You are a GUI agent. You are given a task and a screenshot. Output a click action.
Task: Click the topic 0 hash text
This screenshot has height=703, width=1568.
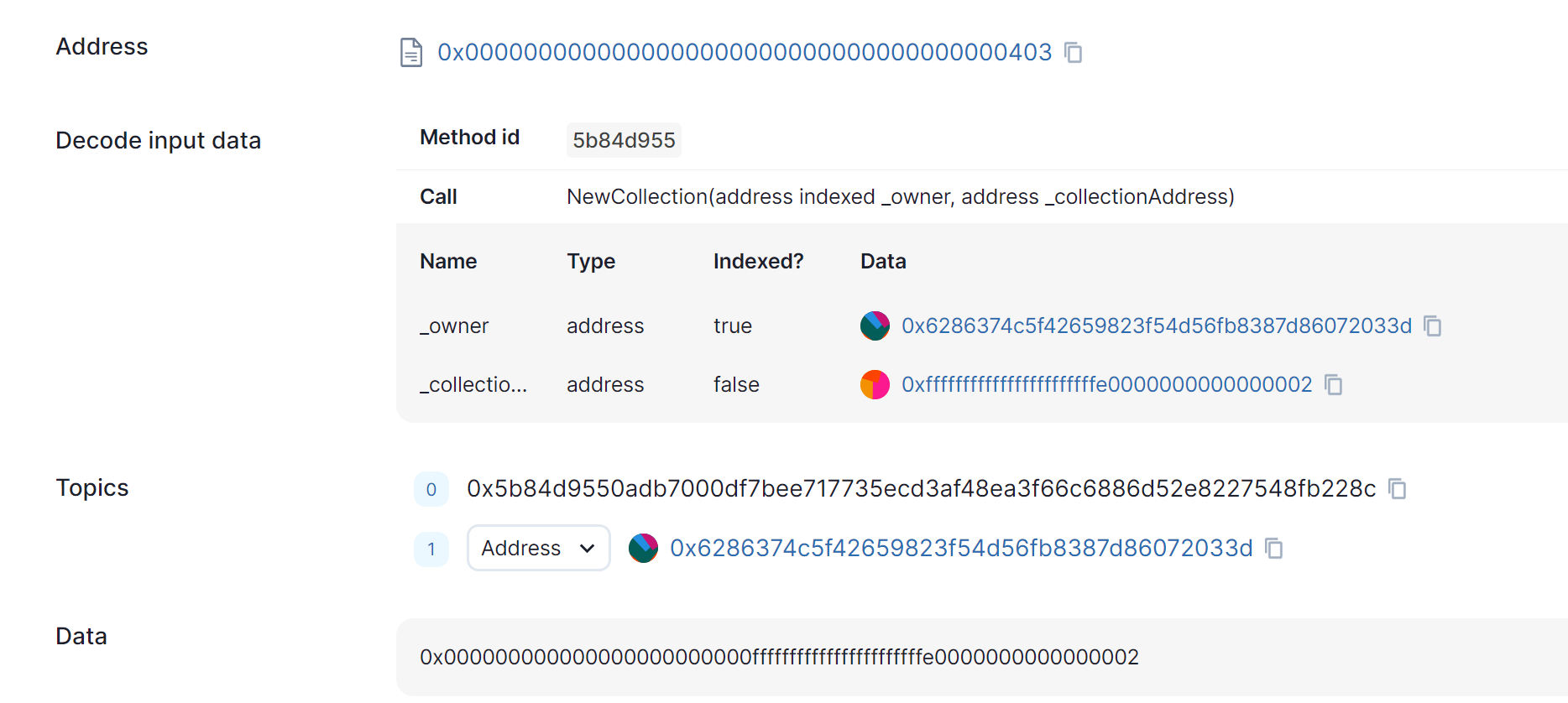[x=921, y=489]
